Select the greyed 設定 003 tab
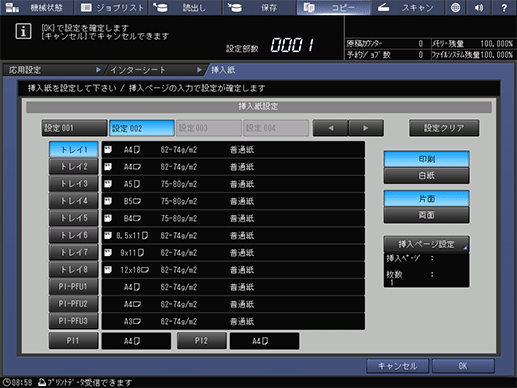 (209, 128)
